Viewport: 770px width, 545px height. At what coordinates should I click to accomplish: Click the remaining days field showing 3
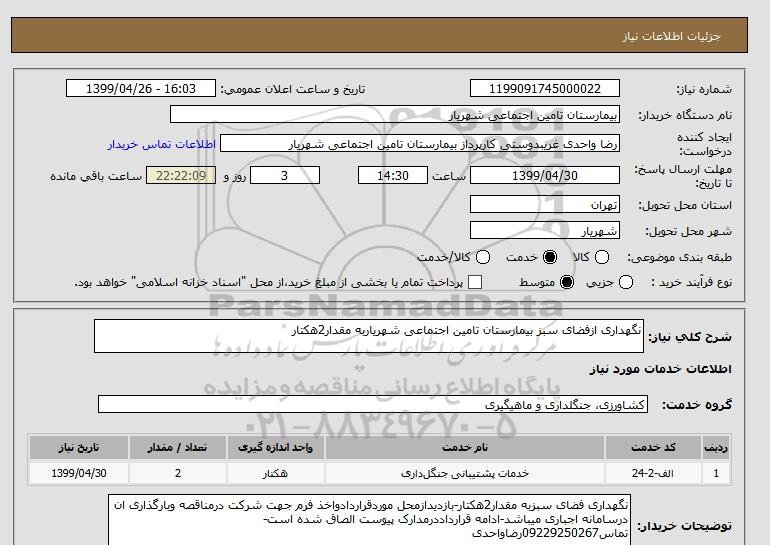tap(285, 175)
